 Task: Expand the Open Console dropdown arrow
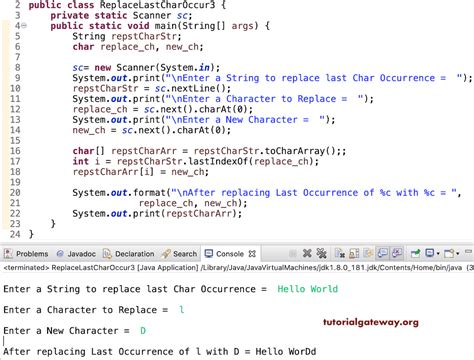click(x=458, y=254)
